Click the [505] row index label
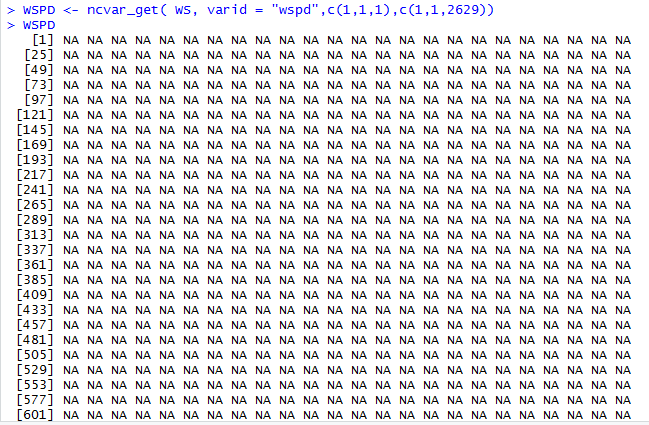The image size is (649, 425). (35, 355)
